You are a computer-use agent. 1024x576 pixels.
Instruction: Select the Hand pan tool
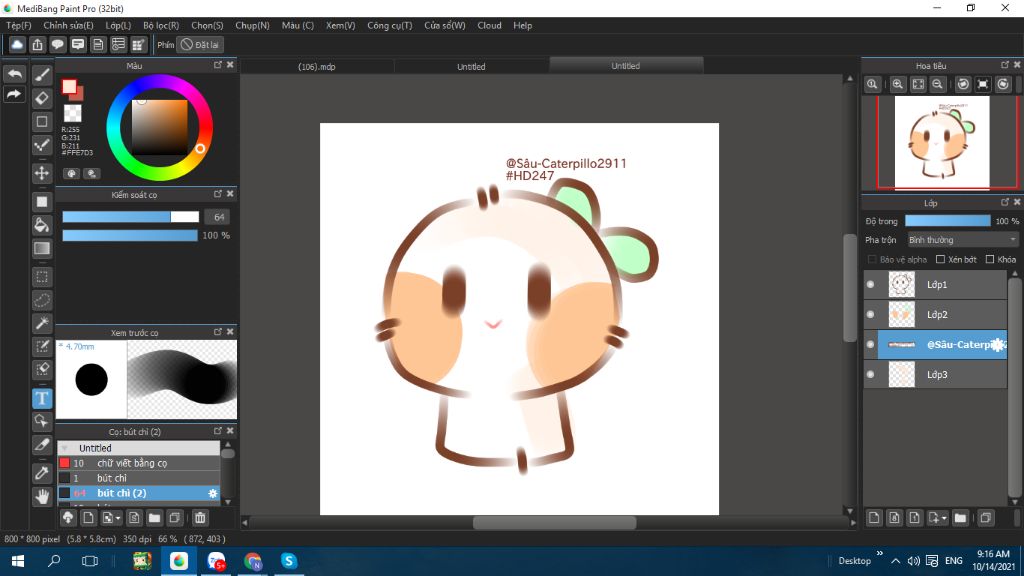pyautogui.click(x=42, y=496)
